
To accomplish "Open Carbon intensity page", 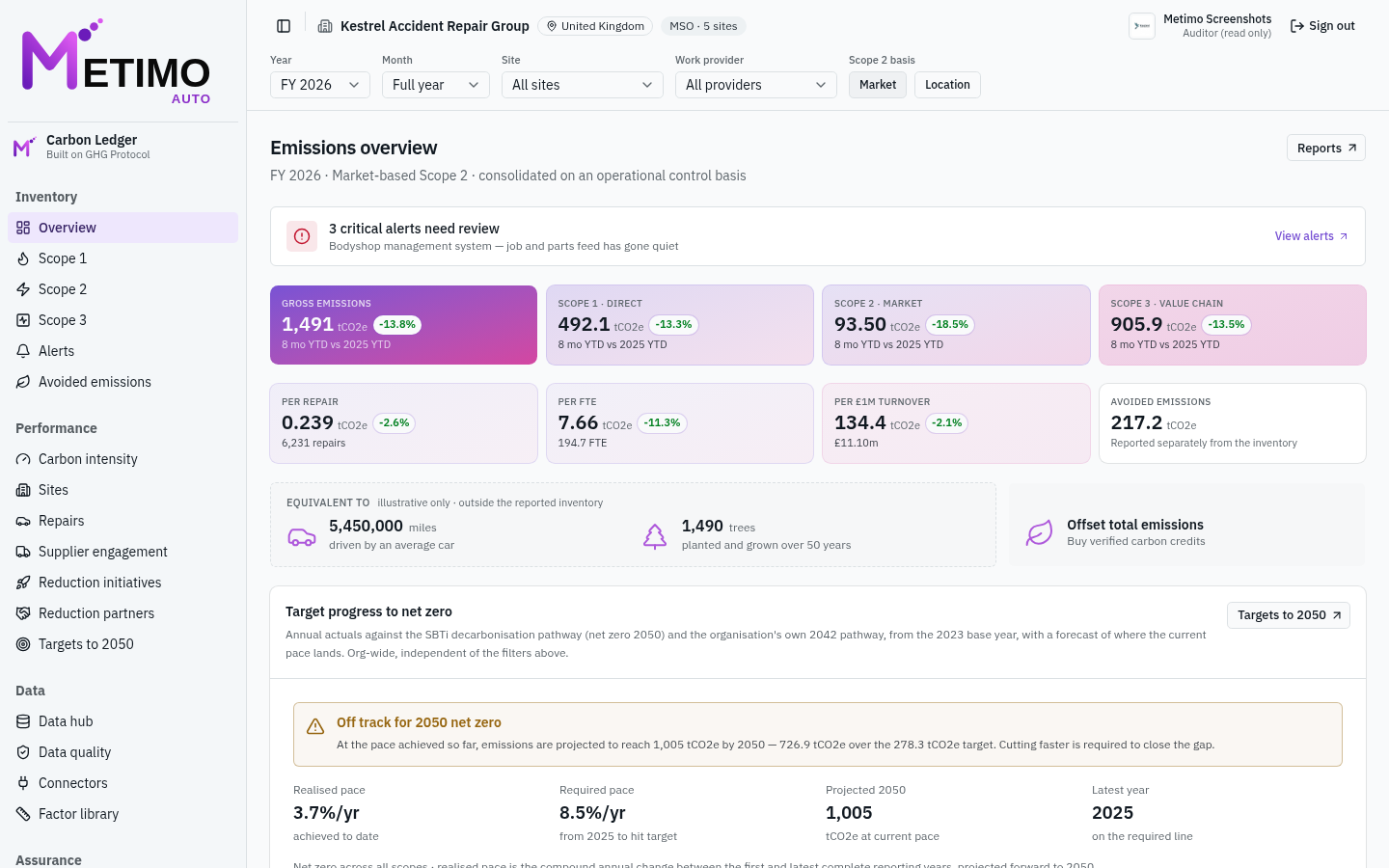I will tap(123, 459).
